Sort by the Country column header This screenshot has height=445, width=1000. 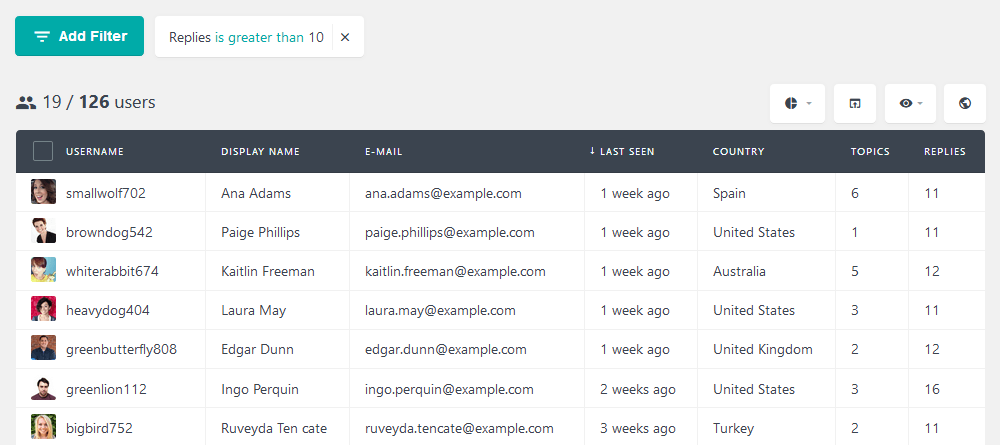pos(739,152)
